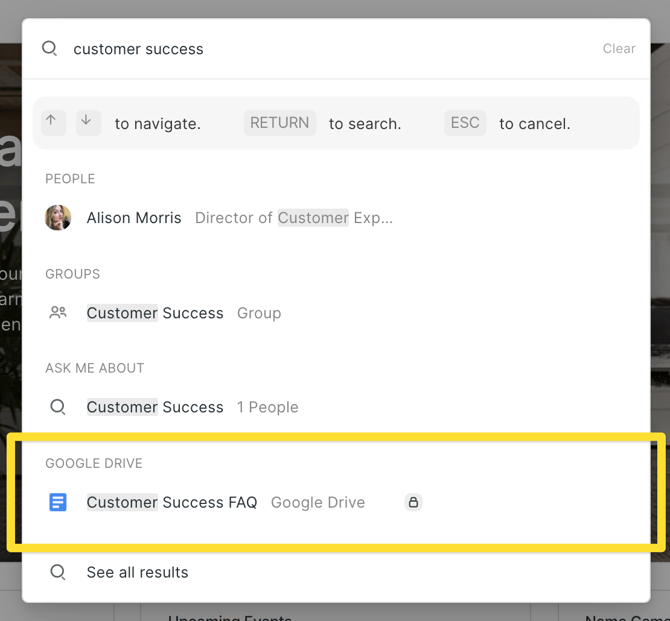Click the 'Google Drive' source label on FAQ result

click(x=318, y=502)
